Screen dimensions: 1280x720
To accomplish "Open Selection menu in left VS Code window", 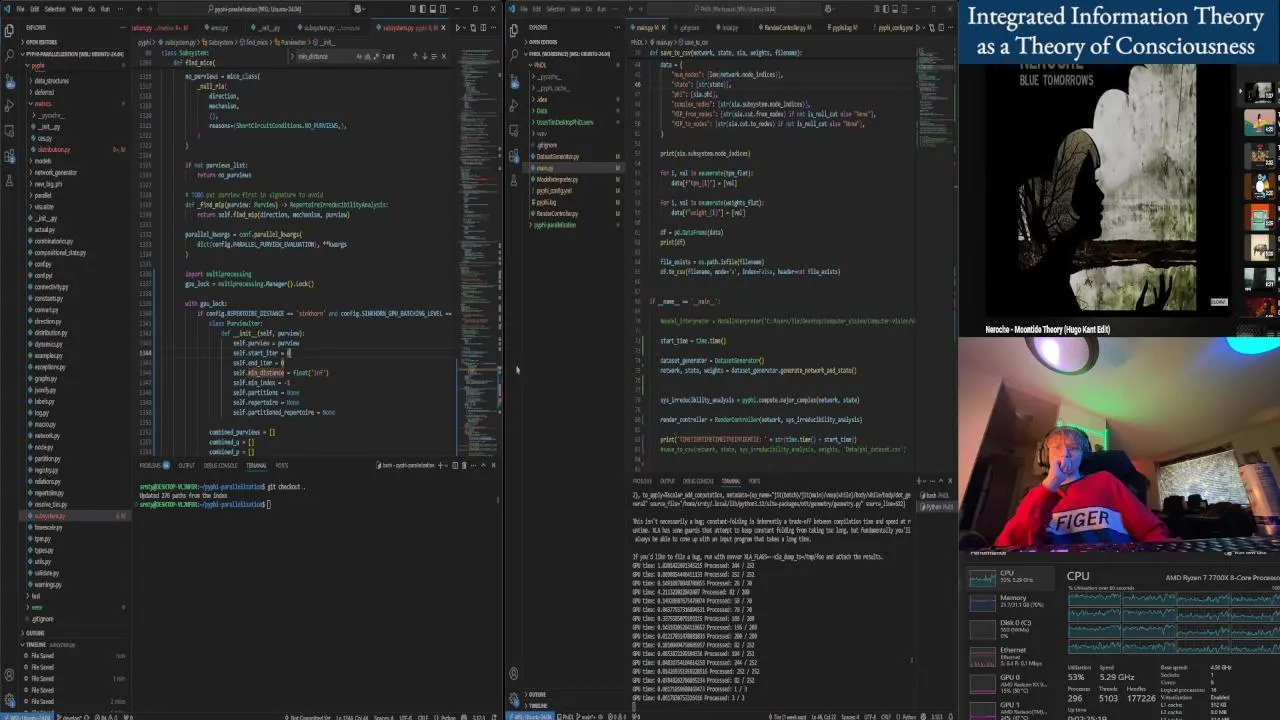I will click(x=55, y=9).
